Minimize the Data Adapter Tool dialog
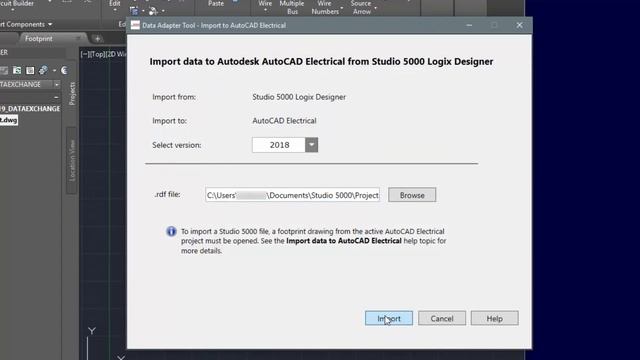Viewport: 640px width, 360px height. (469, 25)
